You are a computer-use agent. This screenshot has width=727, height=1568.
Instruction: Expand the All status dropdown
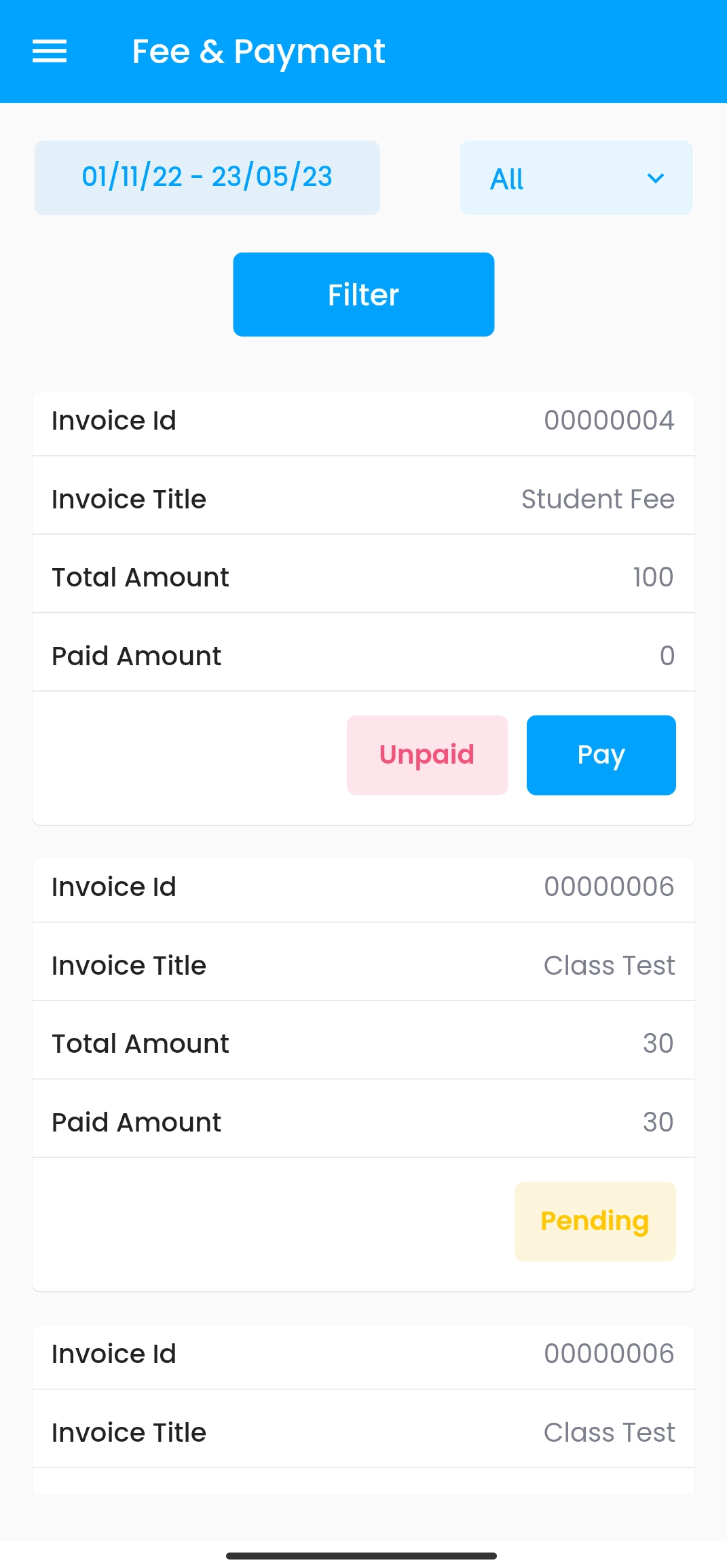tap(576, 178)
